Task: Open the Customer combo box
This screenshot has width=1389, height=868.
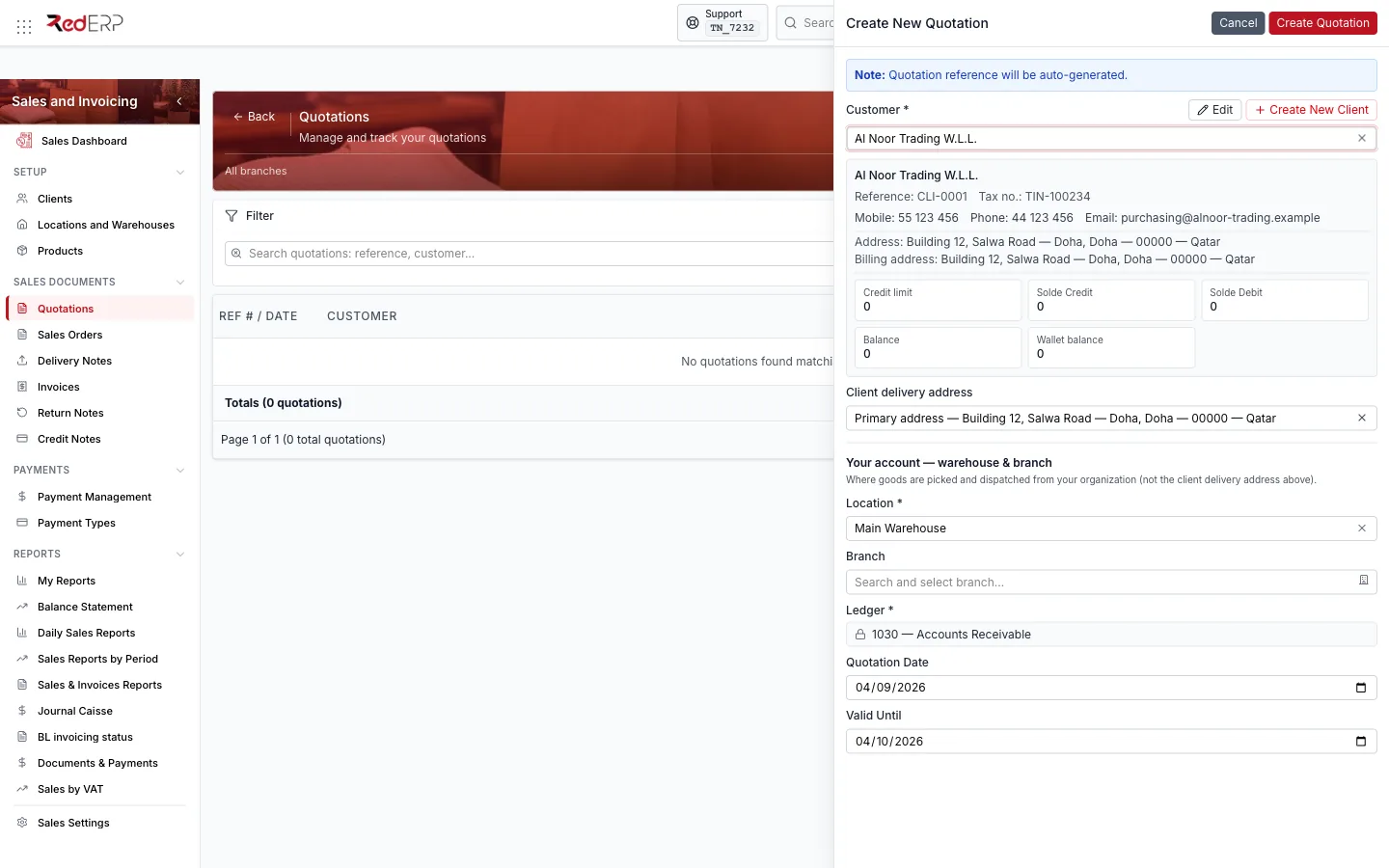Action: pyautogui.click(x=1111, y=139)
